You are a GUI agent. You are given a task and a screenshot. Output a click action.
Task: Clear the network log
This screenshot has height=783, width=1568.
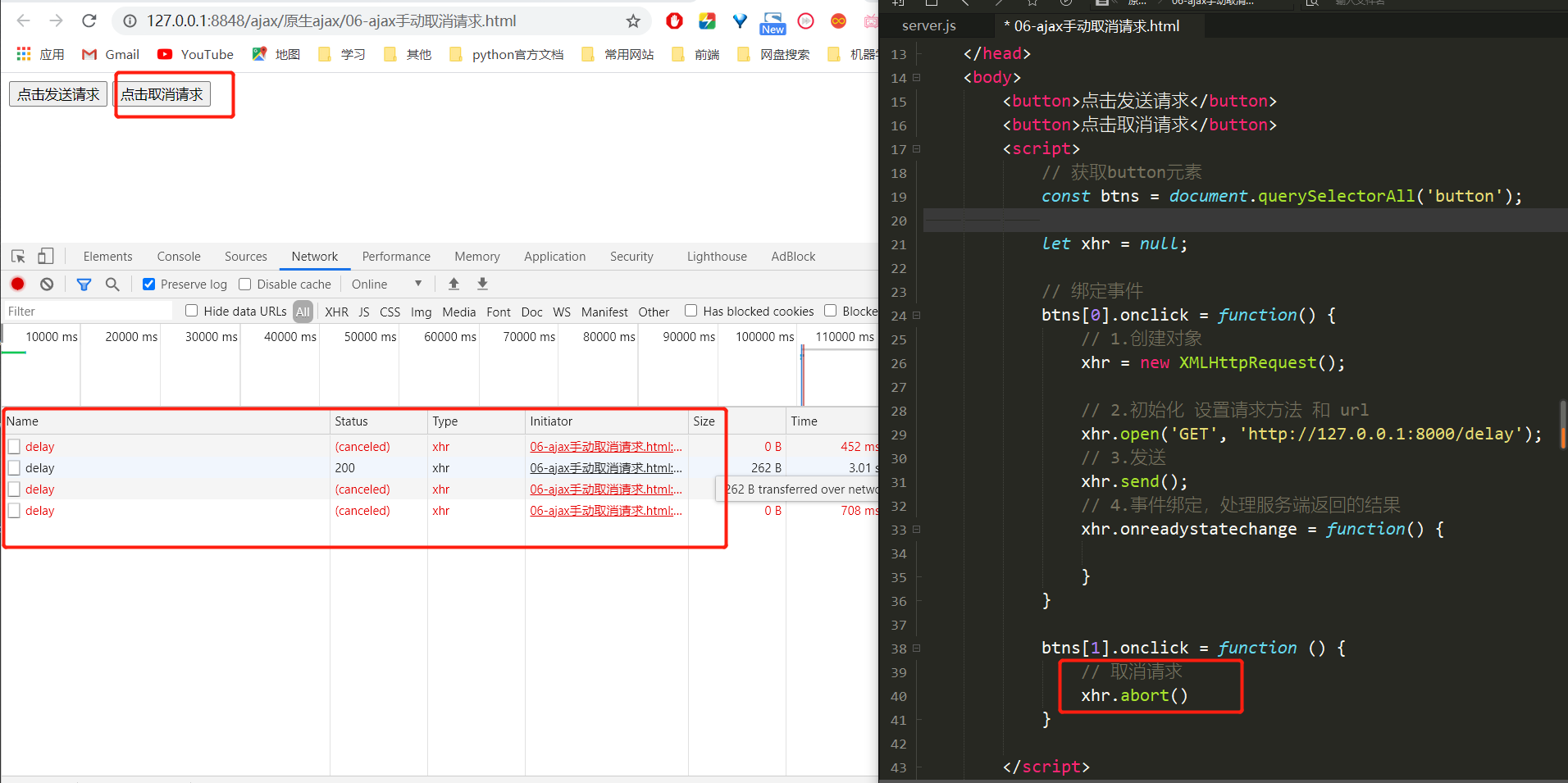[x=47, y=284]
